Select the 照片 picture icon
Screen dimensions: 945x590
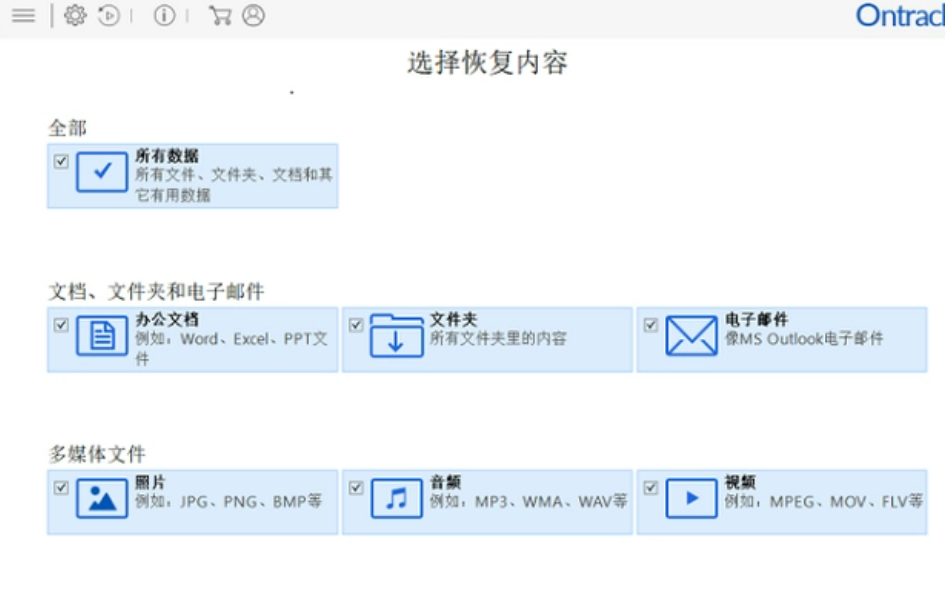102,498
